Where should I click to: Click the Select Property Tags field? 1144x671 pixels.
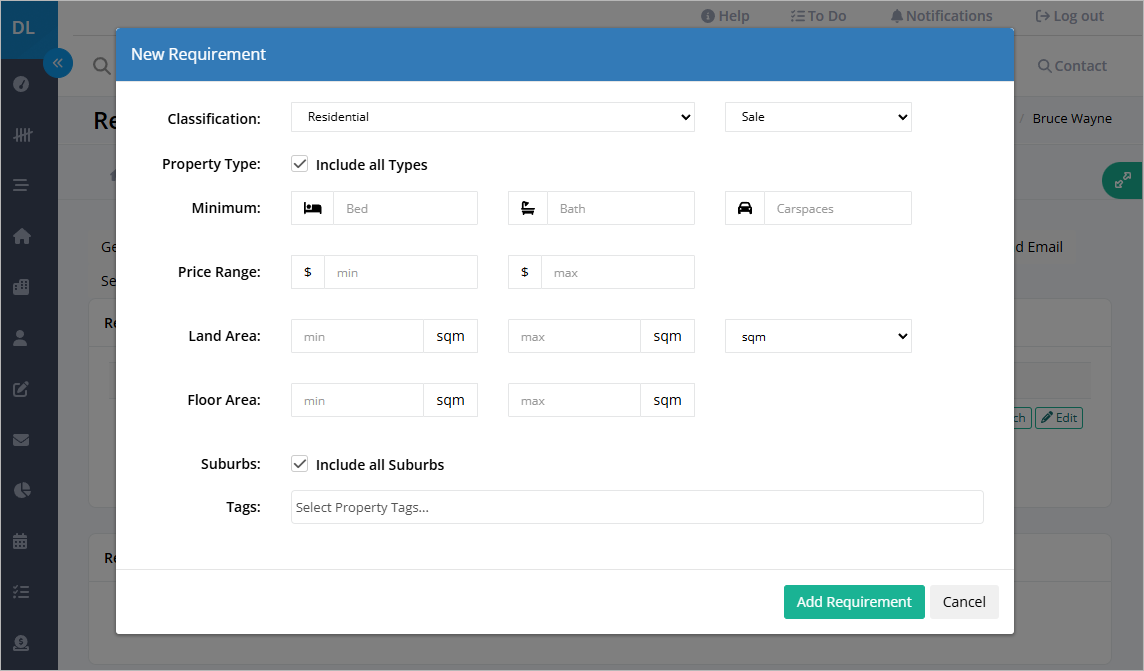point(637,507)
